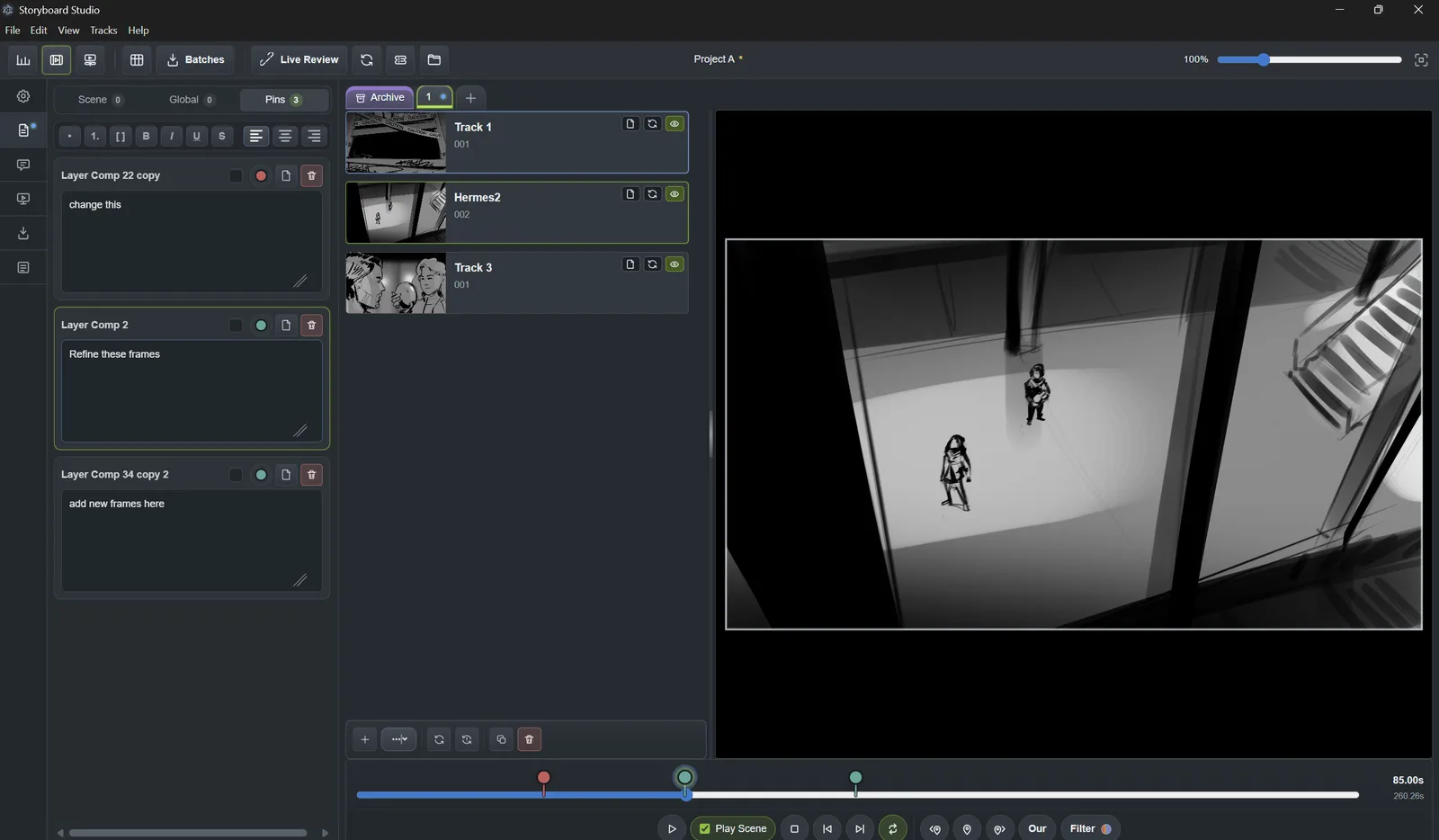This screenshot has height=840, width=1439.
Task: Open the Edit menu
Action: 39,31
